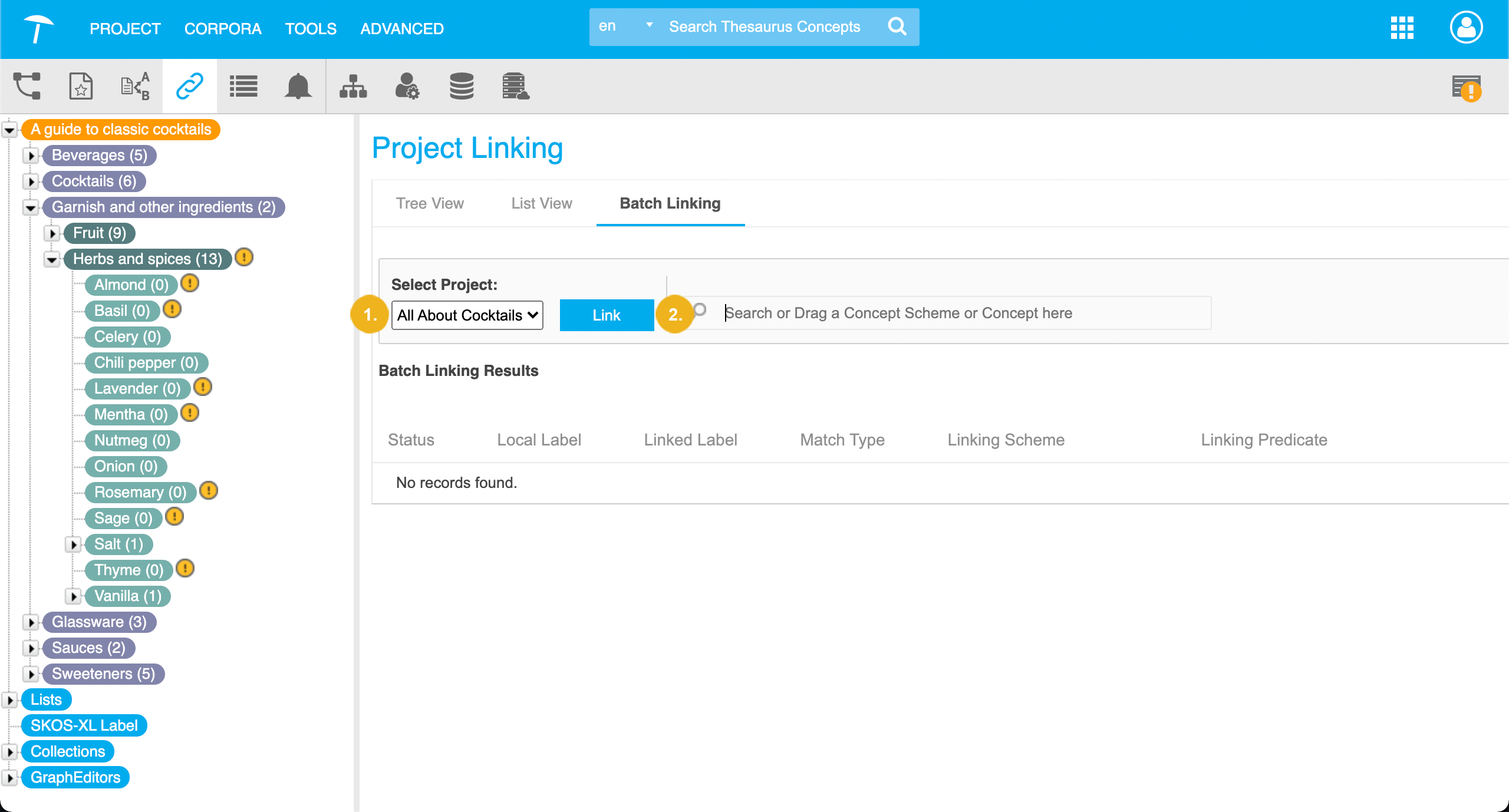Open the All About Cocktails project dropdown
The image size is (1509, 812).
[466, 315]
